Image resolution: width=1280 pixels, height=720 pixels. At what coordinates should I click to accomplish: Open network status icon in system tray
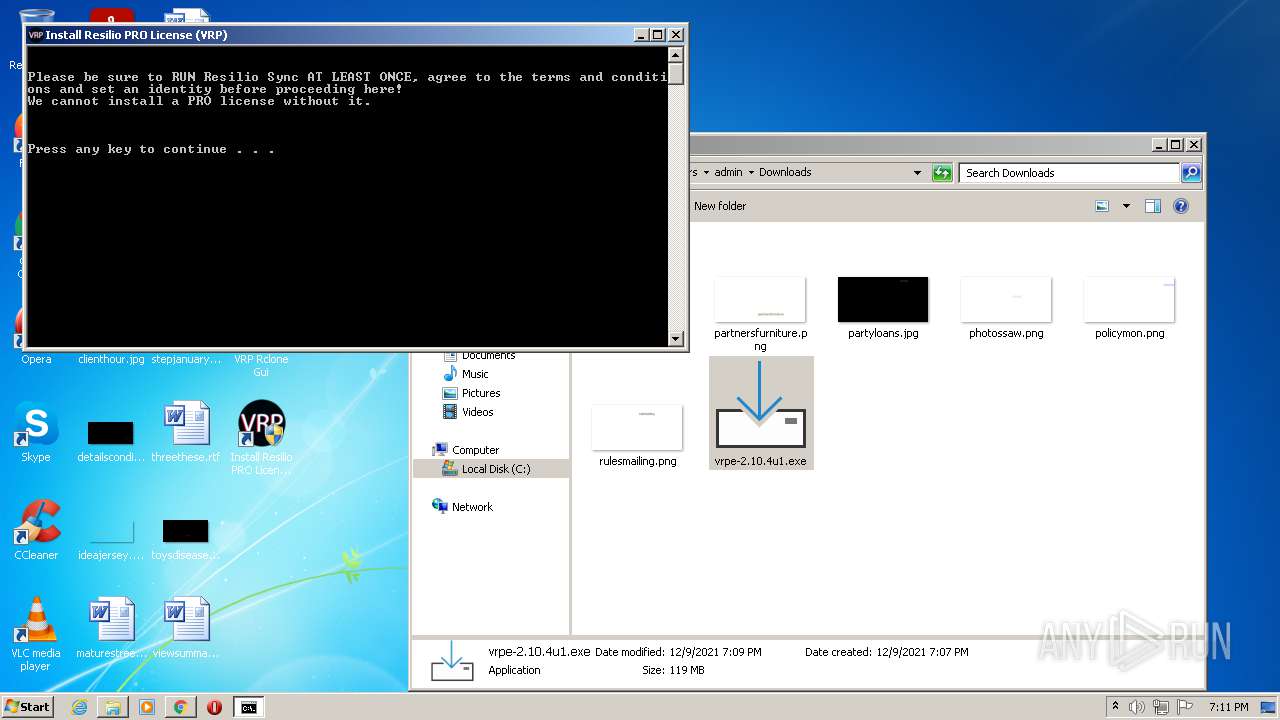click(x=1161, y=707)
